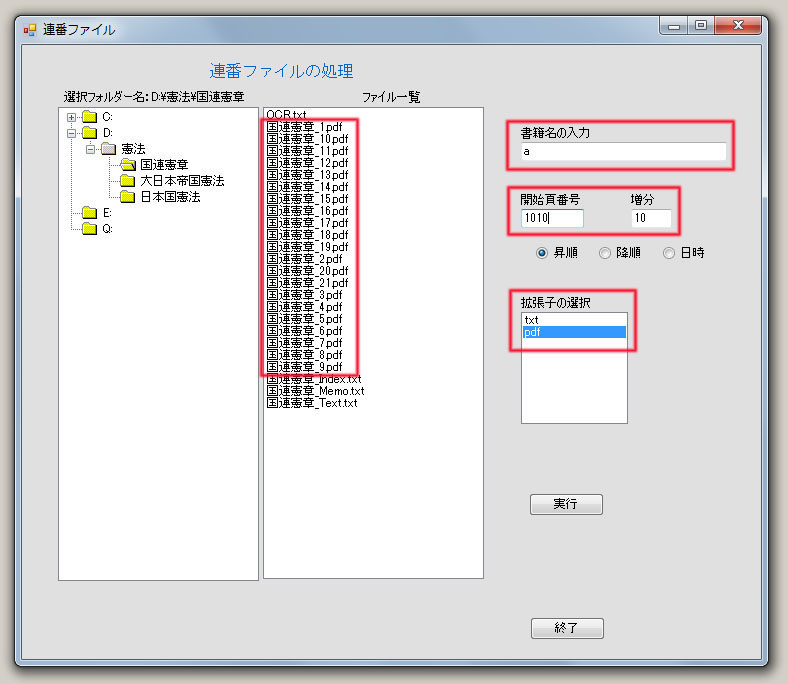Click the 憲法 folder icon
788x684 pixels.
(x=109, y=149)
